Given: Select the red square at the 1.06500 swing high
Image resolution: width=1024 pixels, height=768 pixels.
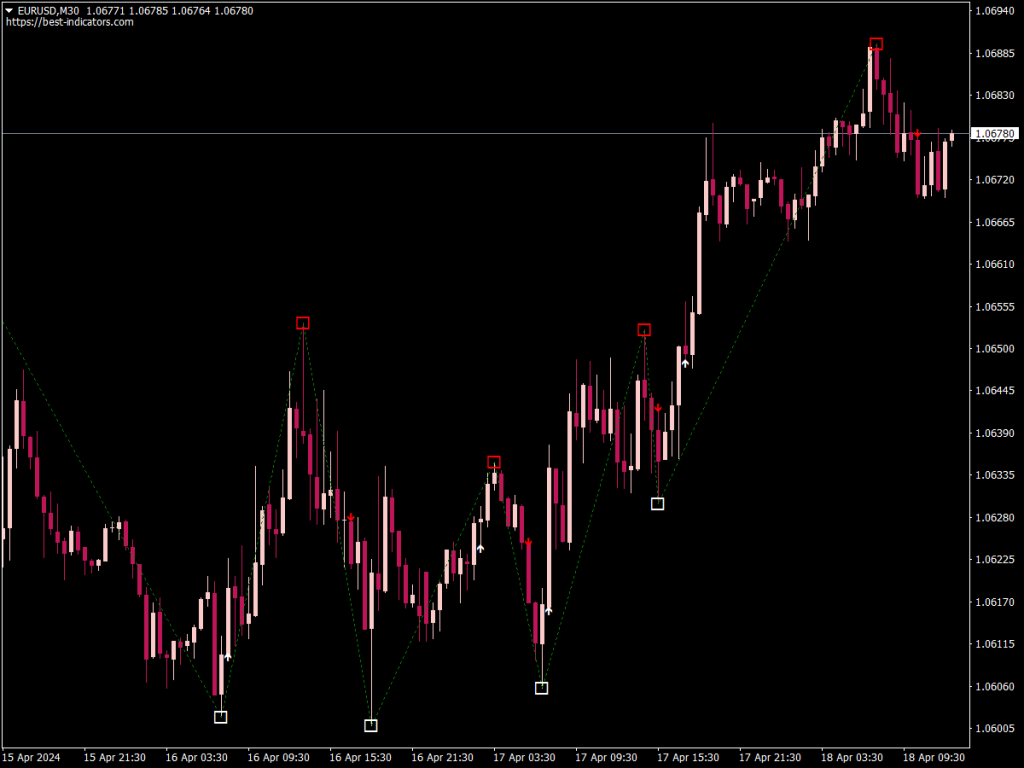Looking at the screenshot, I should pyautogui.click(x=644, y=330).
